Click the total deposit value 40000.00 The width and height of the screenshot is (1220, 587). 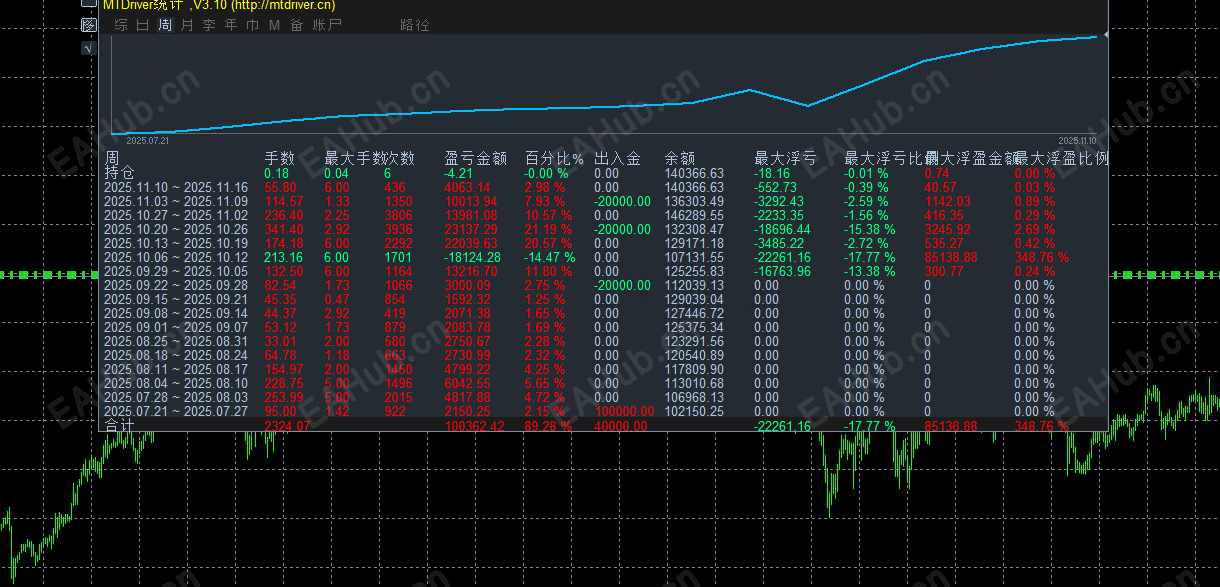621,426
